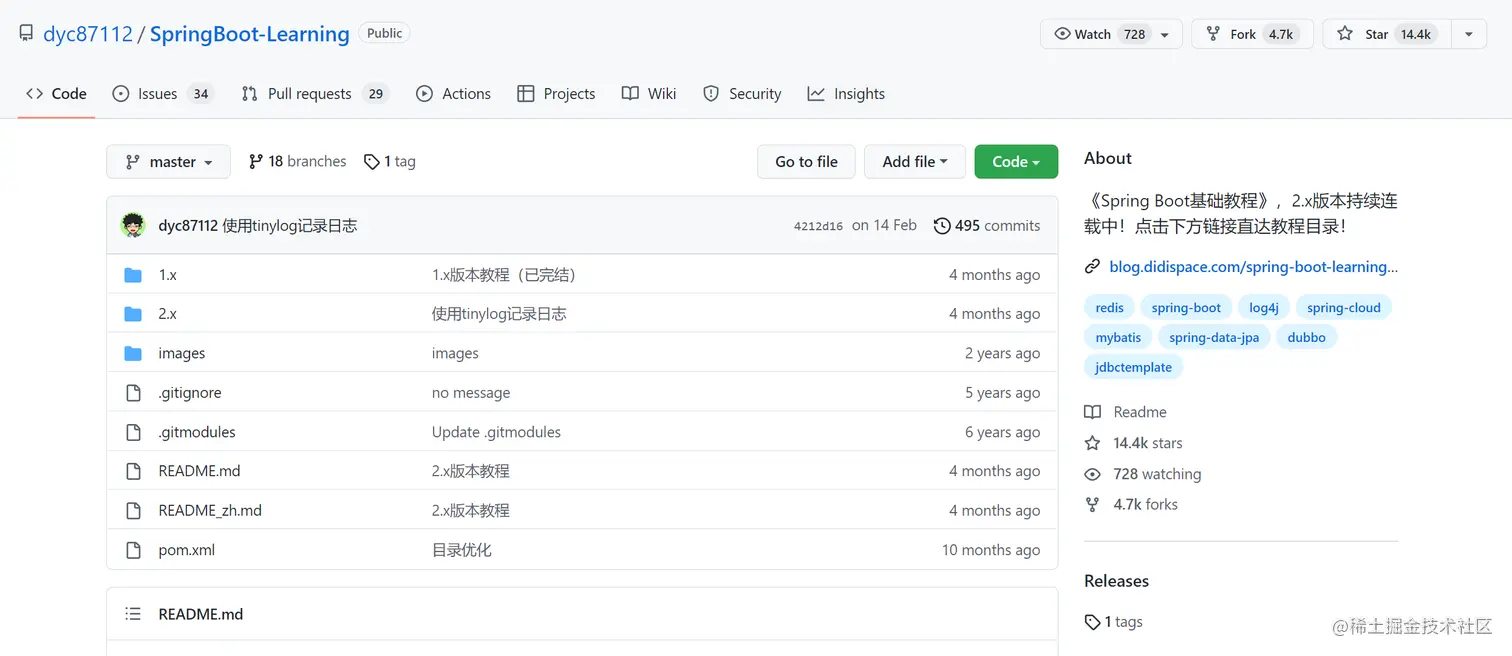This screenshot has width=1512, height=656.
Task: Click the file icon for .gitmodules
Action: [x=133, y=432]
